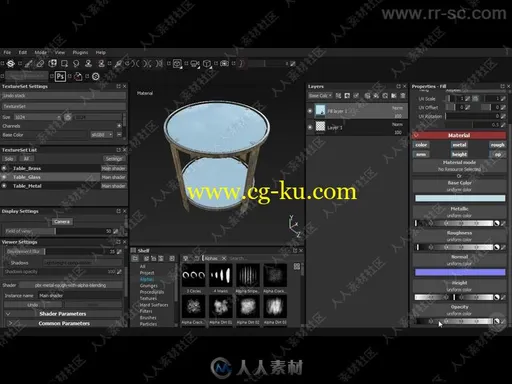This screenshot has height=384, width=512.
Task: Select the Paint brush tool
Action: (x=29, y=63)
